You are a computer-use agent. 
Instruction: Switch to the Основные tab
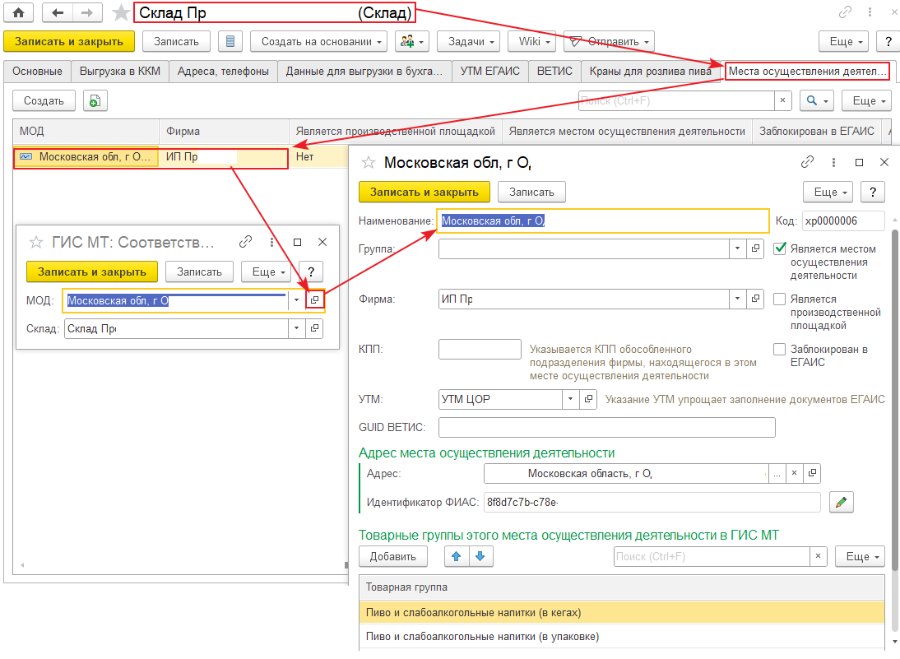(x=37, y=71)
